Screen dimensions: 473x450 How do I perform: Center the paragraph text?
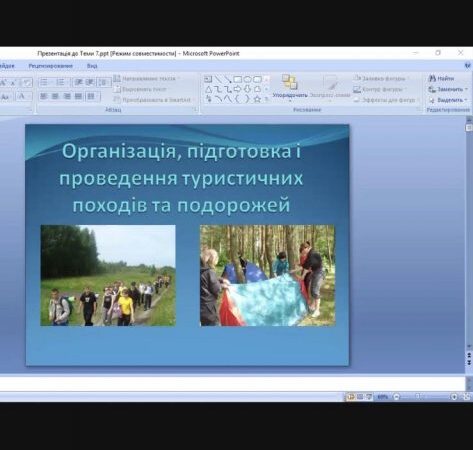(55, 97)
